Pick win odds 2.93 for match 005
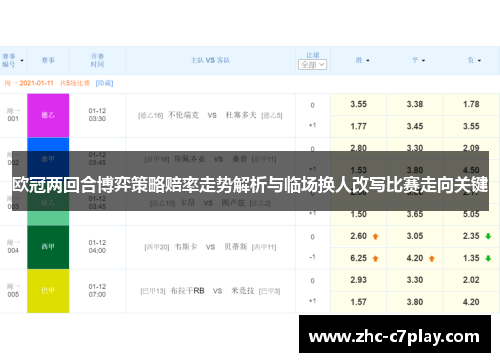500x362 pixels. 358,280
